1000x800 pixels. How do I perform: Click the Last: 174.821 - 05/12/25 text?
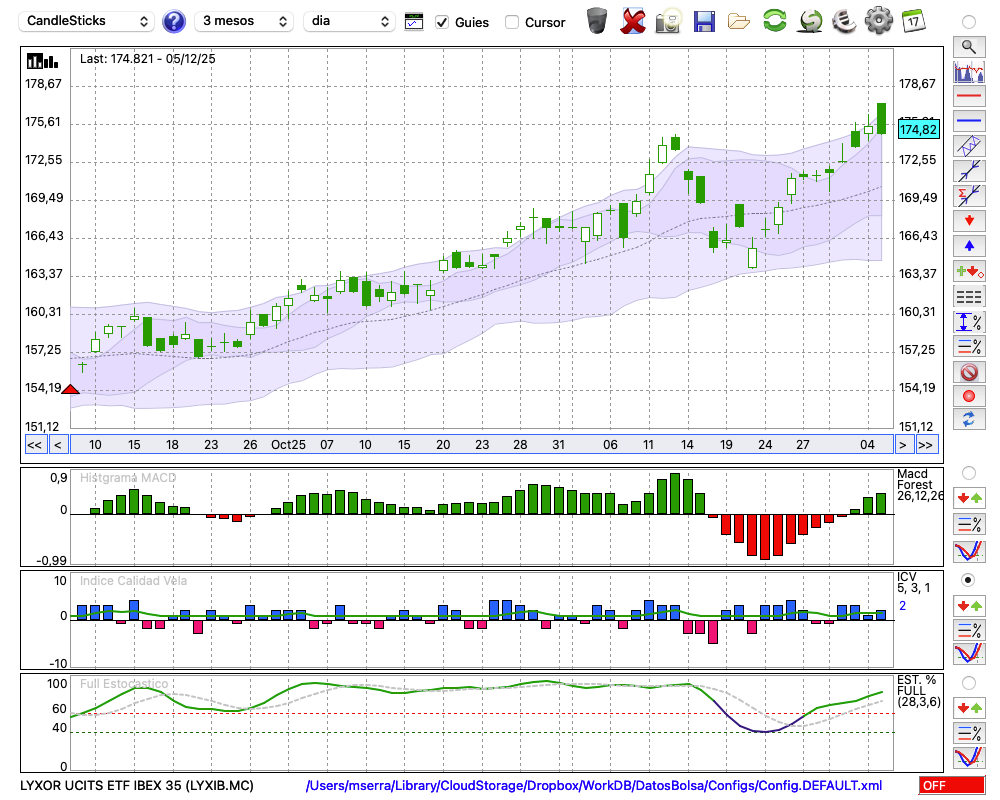(x=147, y=59)
